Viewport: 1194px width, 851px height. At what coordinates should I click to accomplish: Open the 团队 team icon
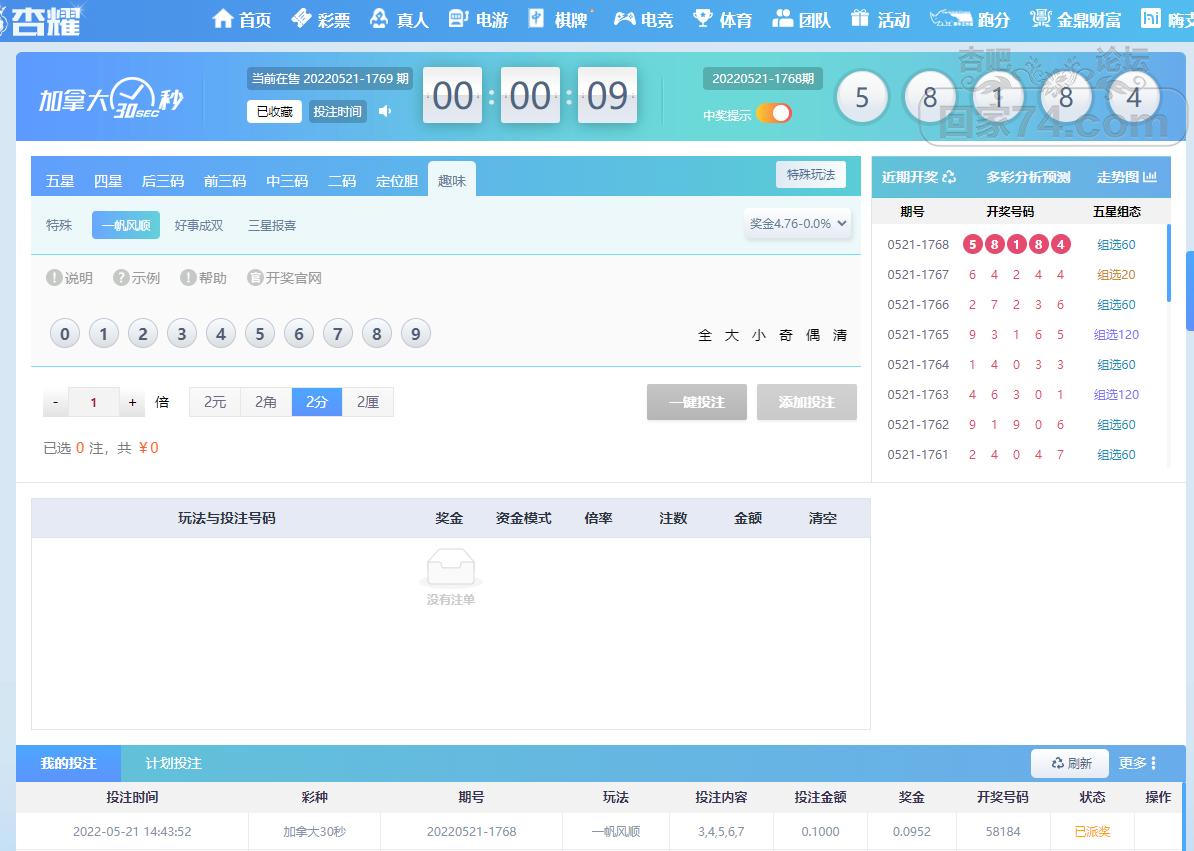783,18
